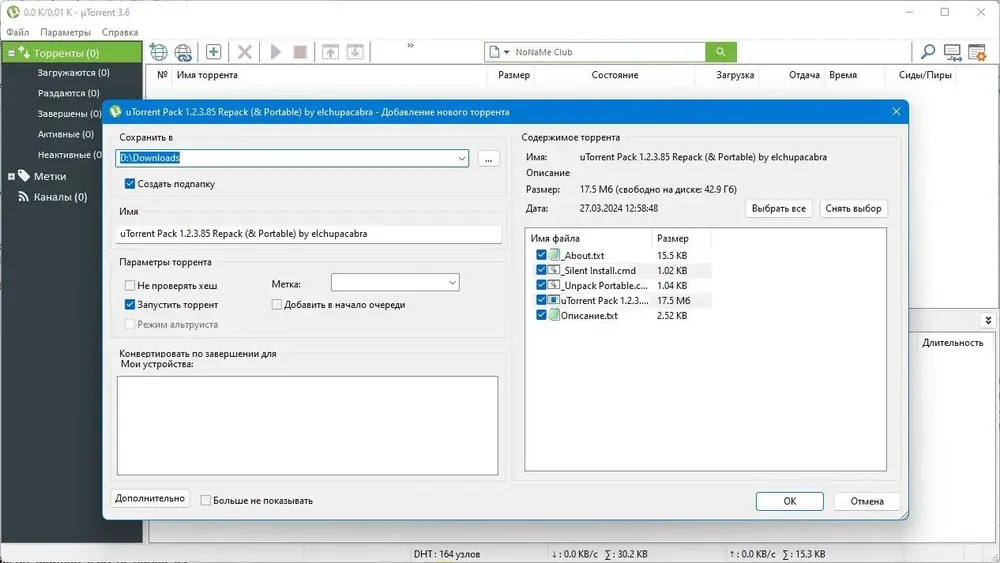Open the Параметры menu
Viewport: 1000px width, 563px height.
point(65,32)
